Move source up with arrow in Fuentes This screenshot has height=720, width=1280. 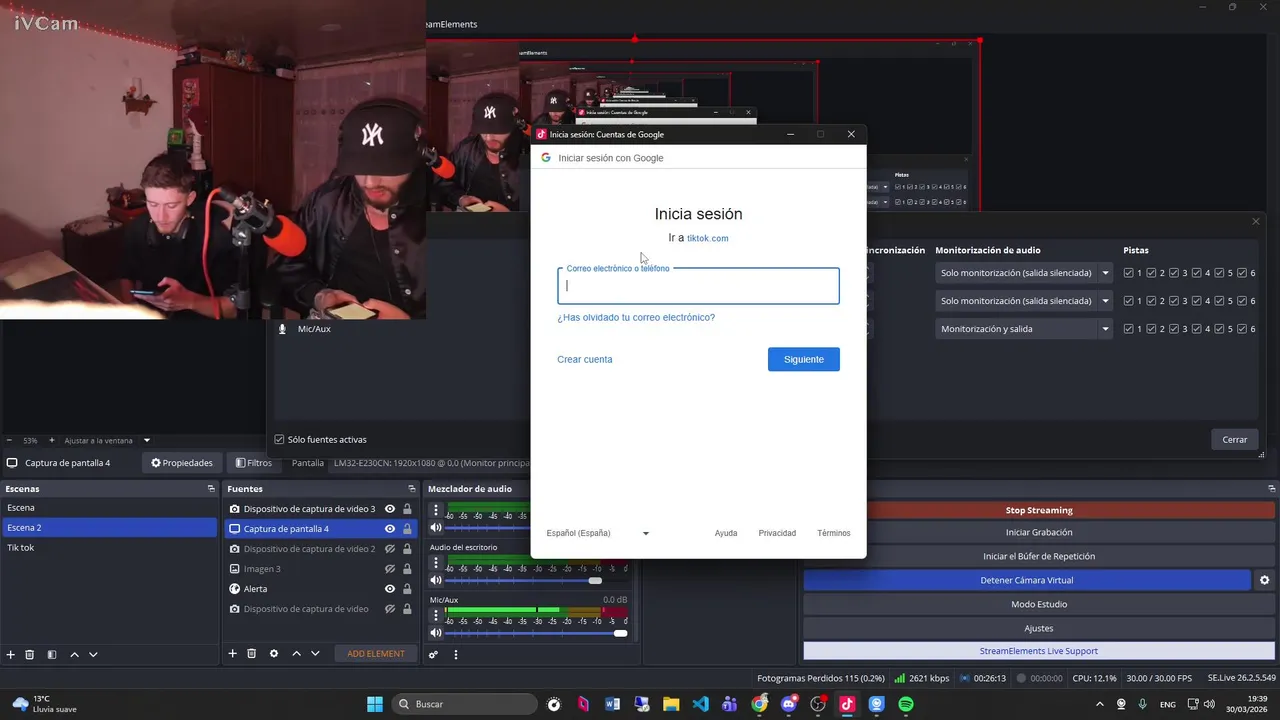pos(296,654)
